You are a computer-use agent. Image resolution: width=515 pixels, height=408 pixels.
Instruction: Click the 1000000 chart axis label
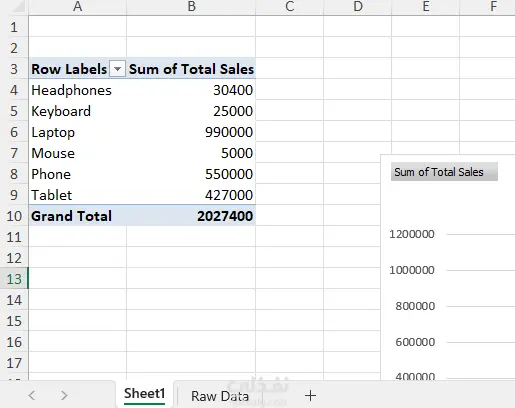(x=412, y=270)
